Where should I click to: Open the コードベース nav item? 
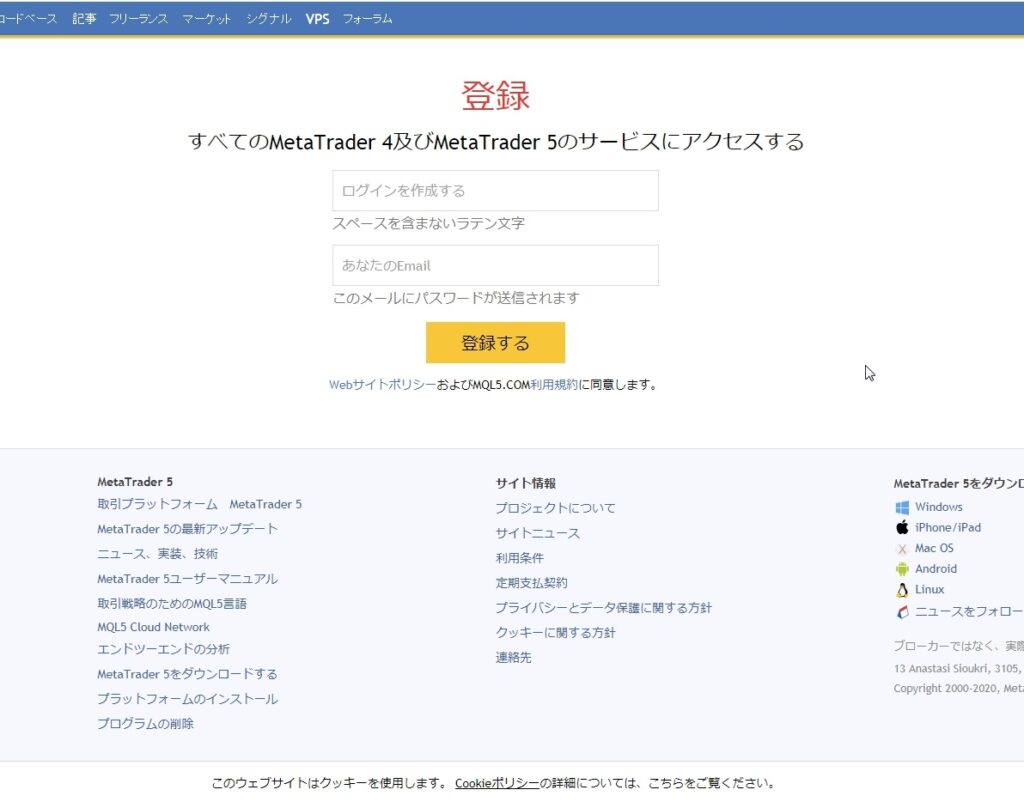(28, 19)
